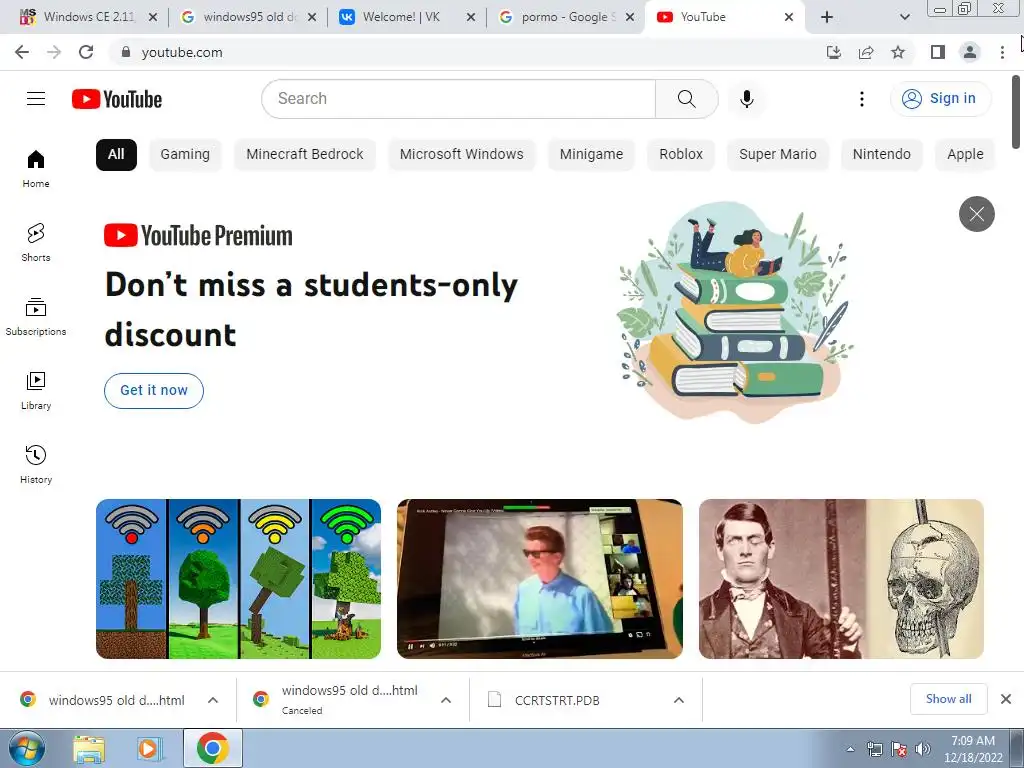
Task: Dismiss the YouTube Premium banner
Action: [x=976, y=214]
